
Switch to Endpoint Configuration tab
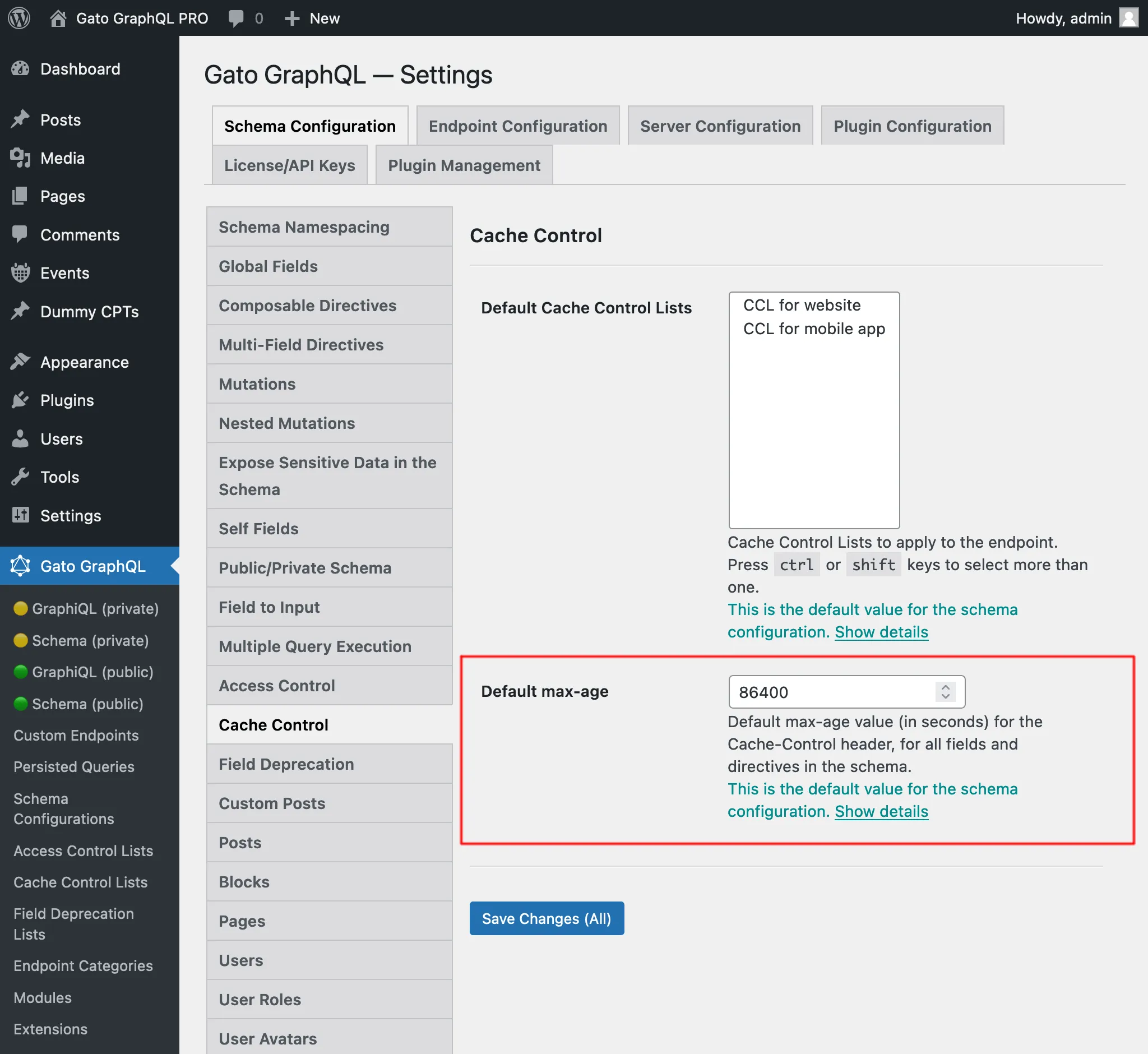click(518, 126)
